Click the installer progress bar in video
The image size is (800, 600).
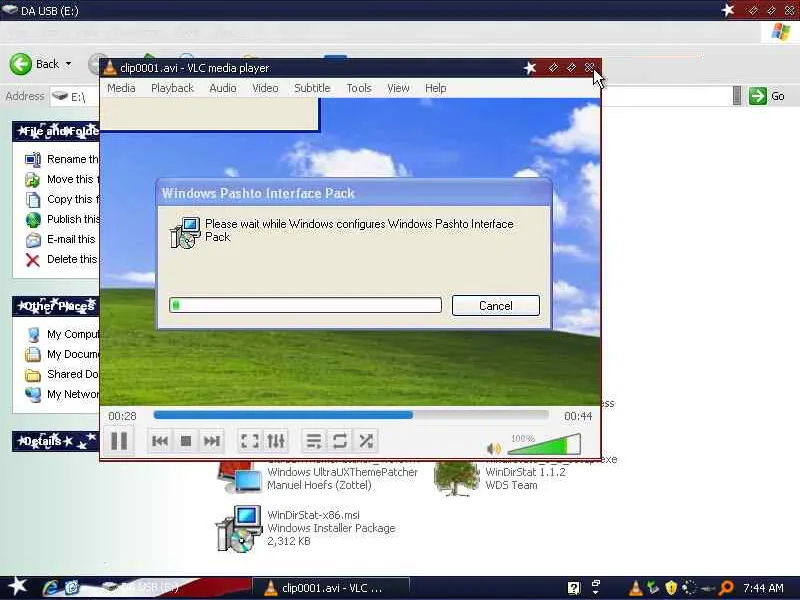(305, 305)
